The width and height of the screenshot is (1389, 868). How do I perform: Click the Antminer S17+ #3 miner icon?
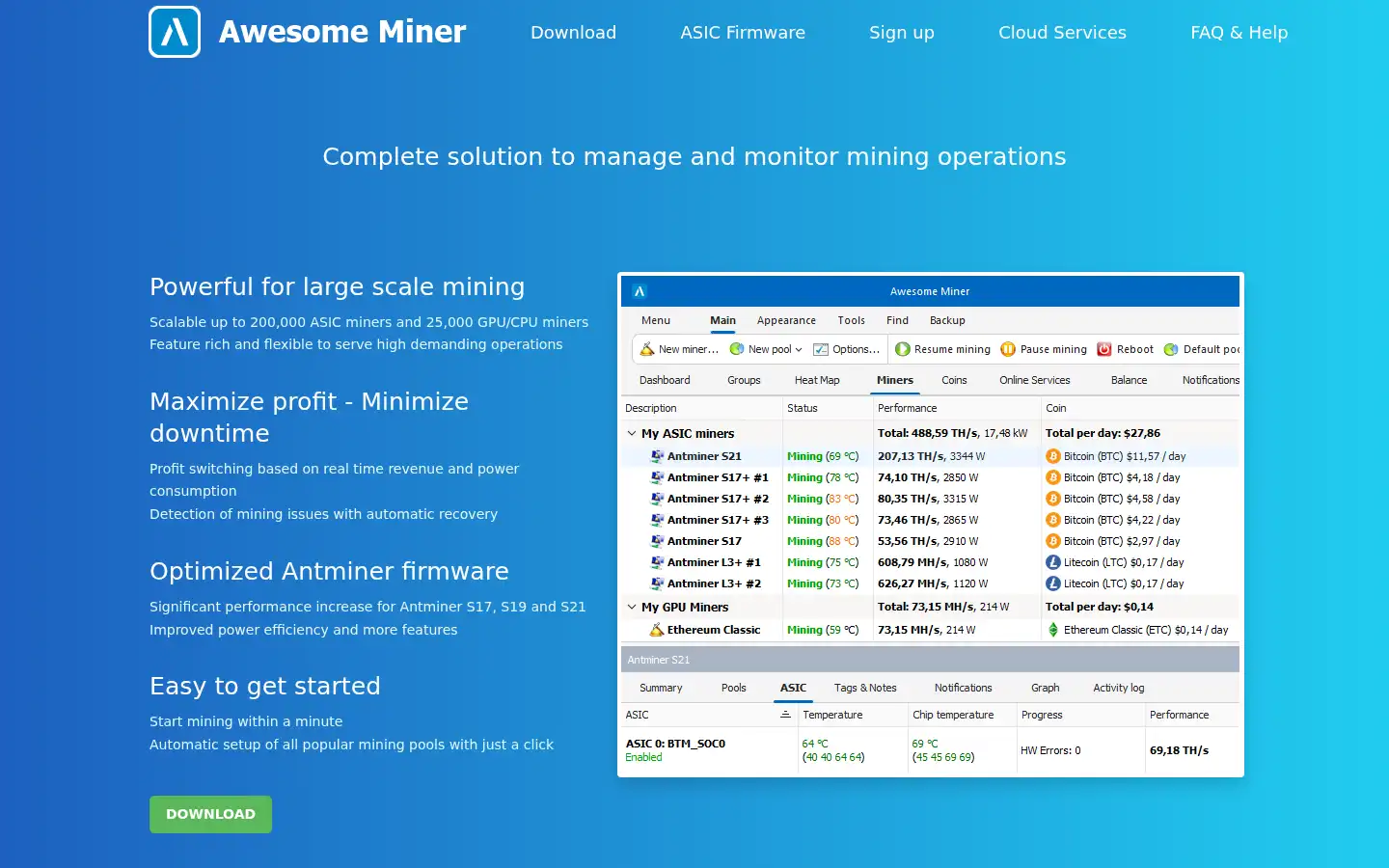tap(657, 520)
